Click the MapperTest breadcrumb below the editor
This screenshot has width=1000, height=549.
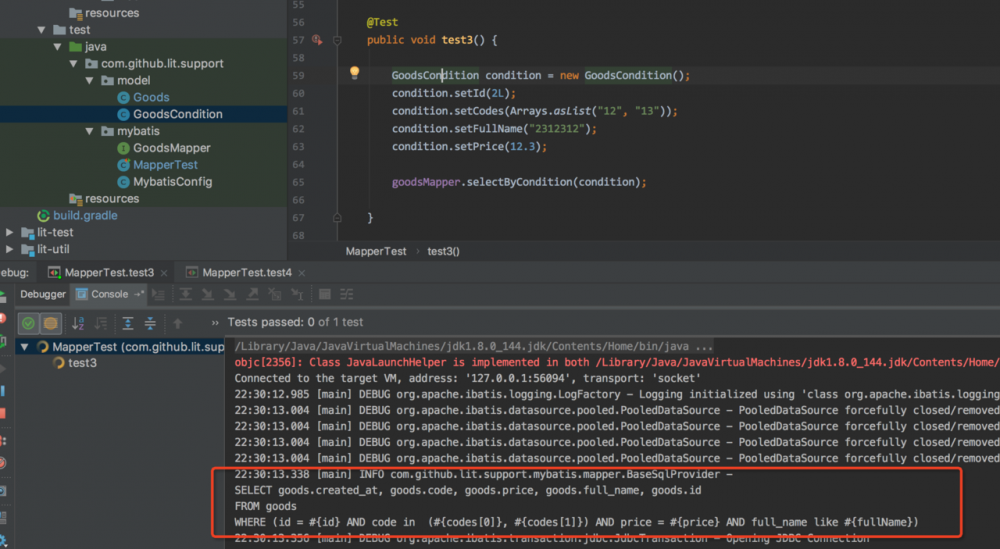376,252
